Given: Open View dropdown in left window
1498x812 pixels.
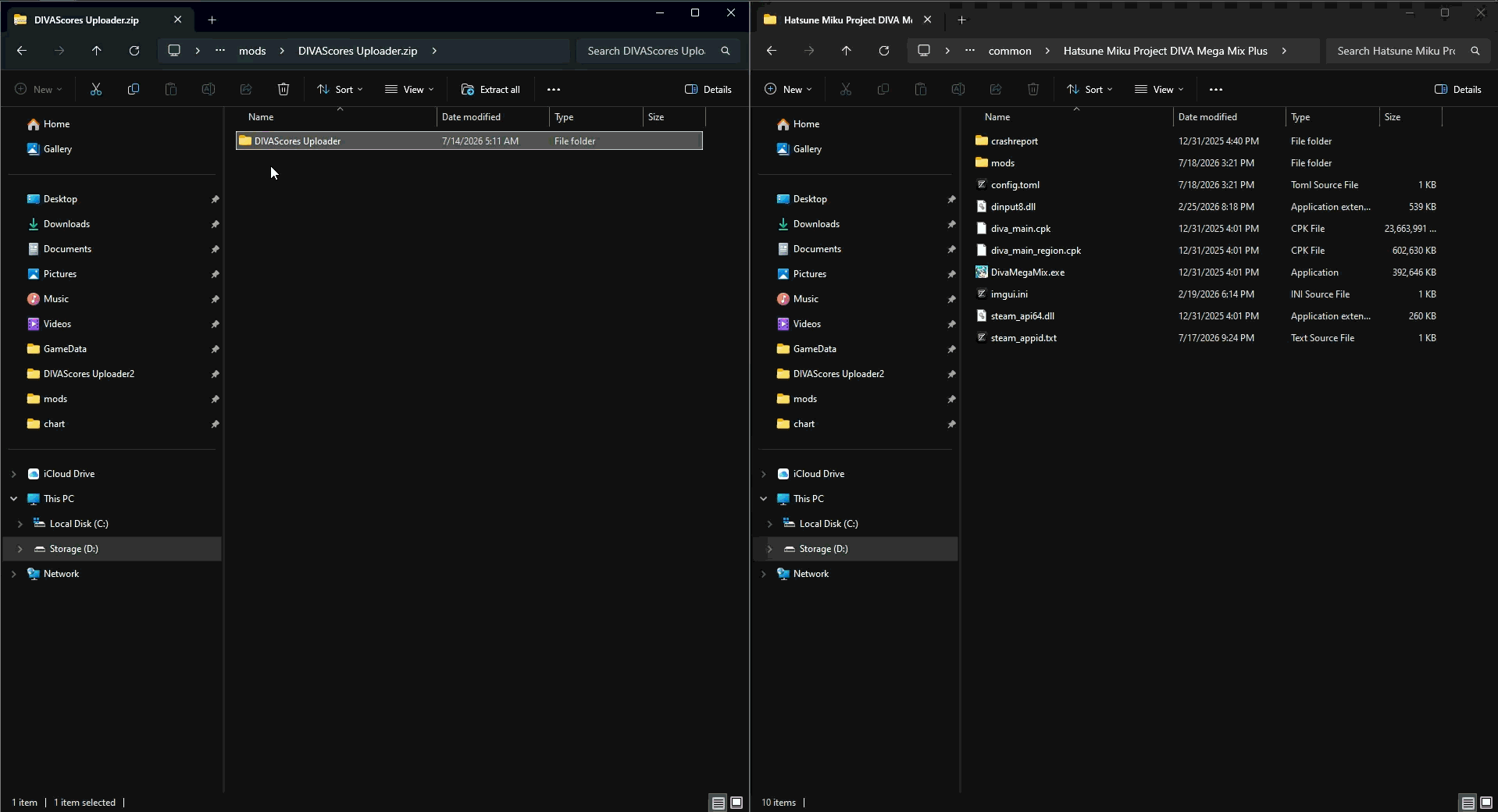Looking at the screenshot, I should 409,90.
